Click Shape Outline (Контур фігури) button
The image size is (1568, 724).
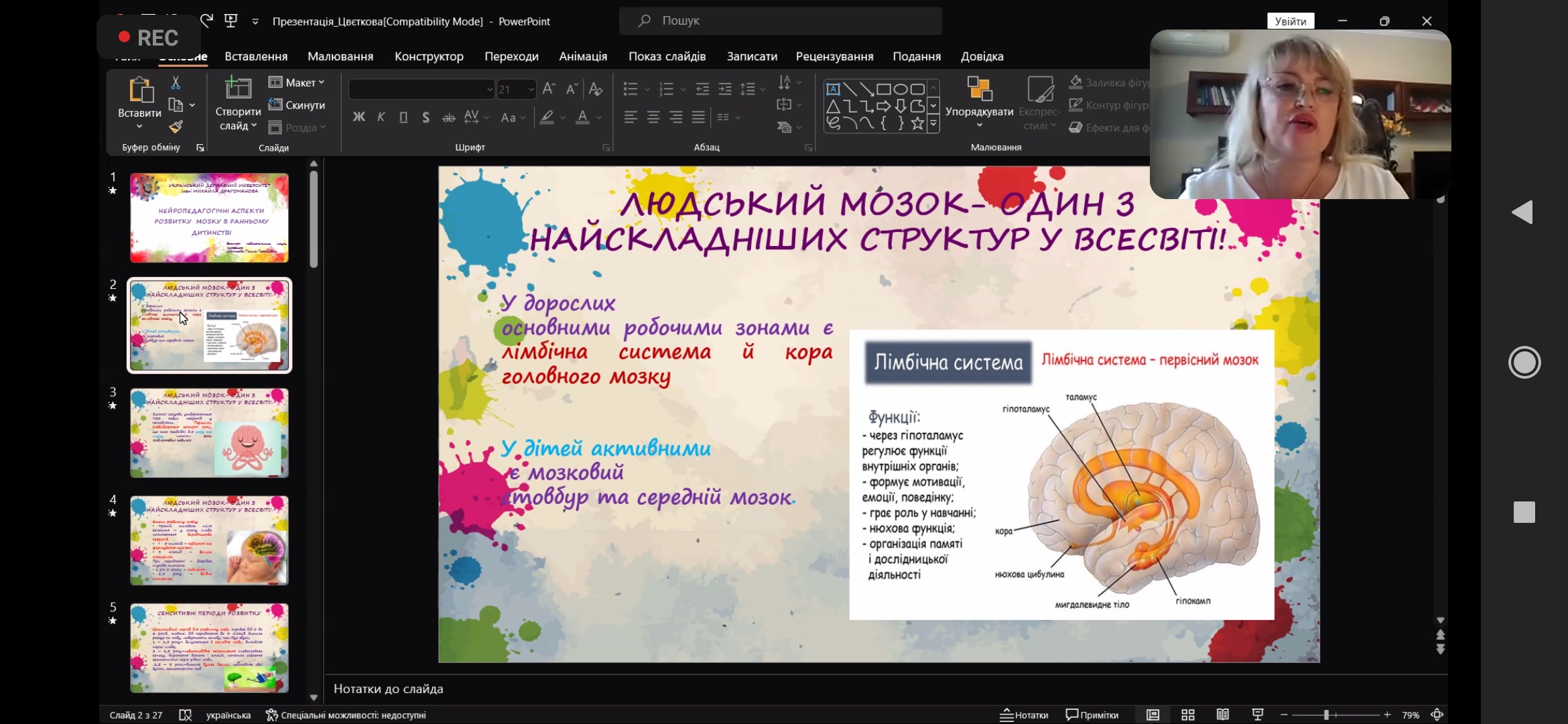tap(1110, 105)
